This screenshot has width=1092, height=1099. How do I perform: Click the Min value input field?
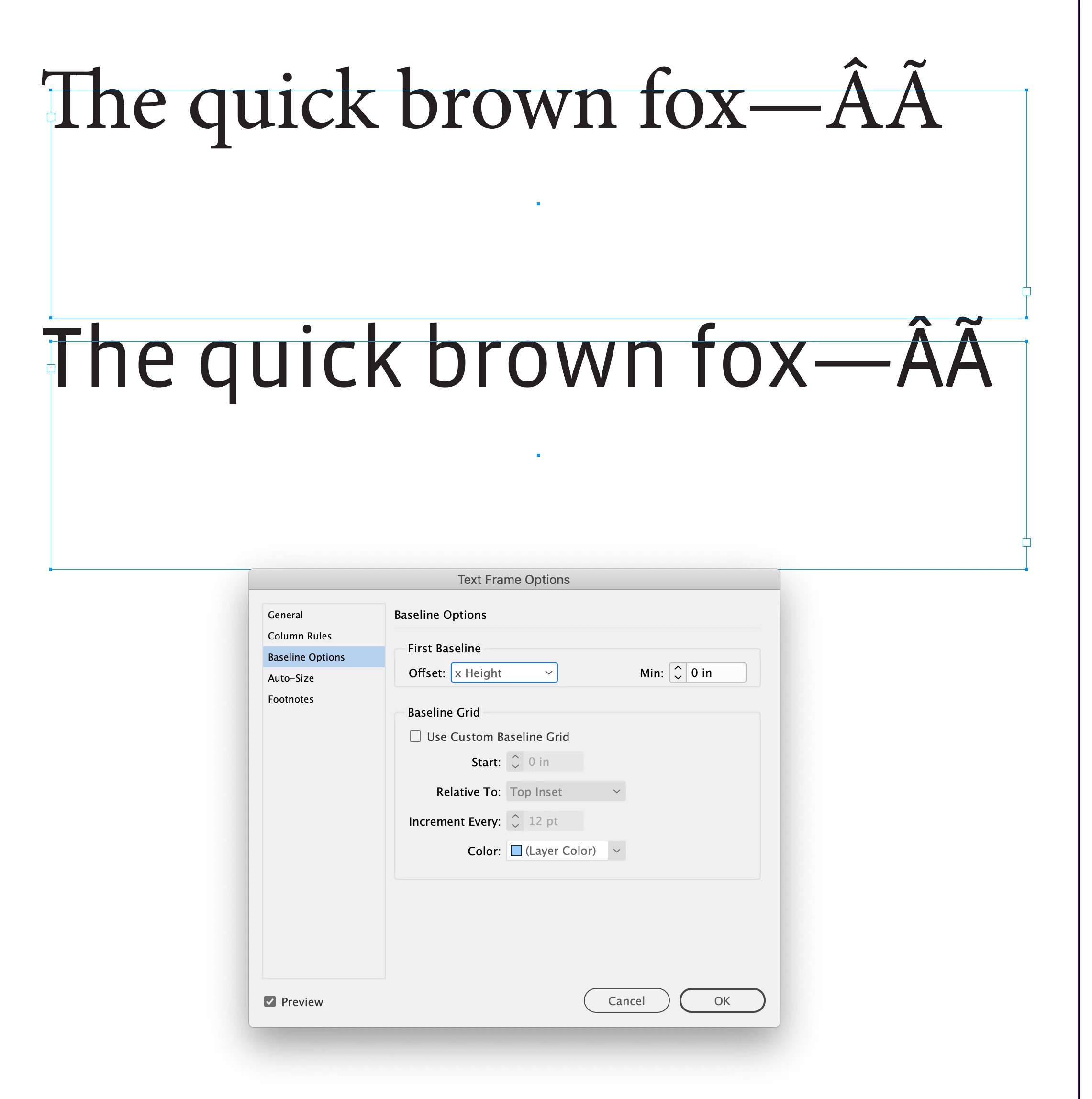click(715, 673)
